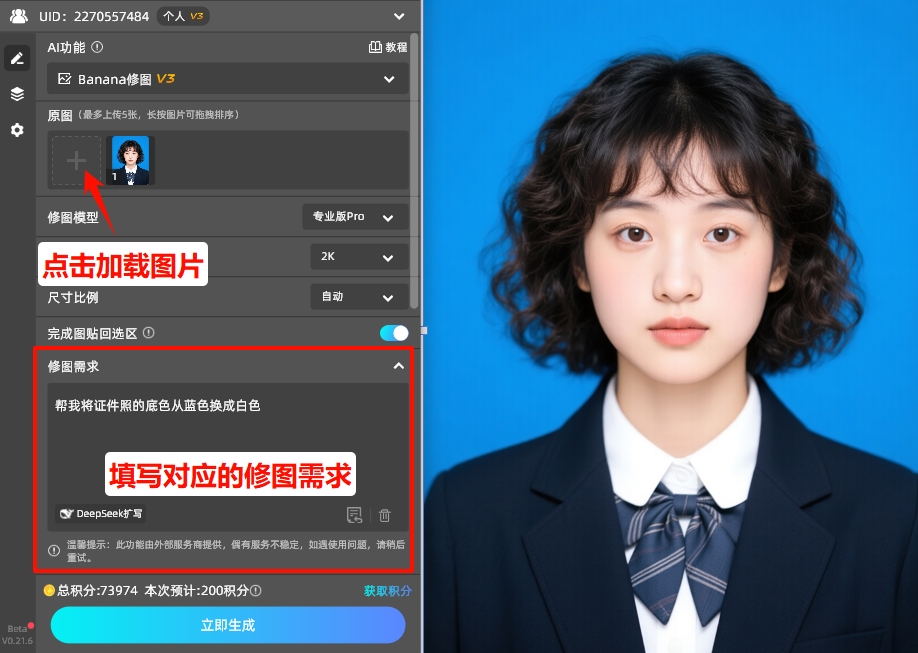The width and height of the screenshot is (918, 653).
Task: Click the 获取积分 link
Action: point(387,590)
